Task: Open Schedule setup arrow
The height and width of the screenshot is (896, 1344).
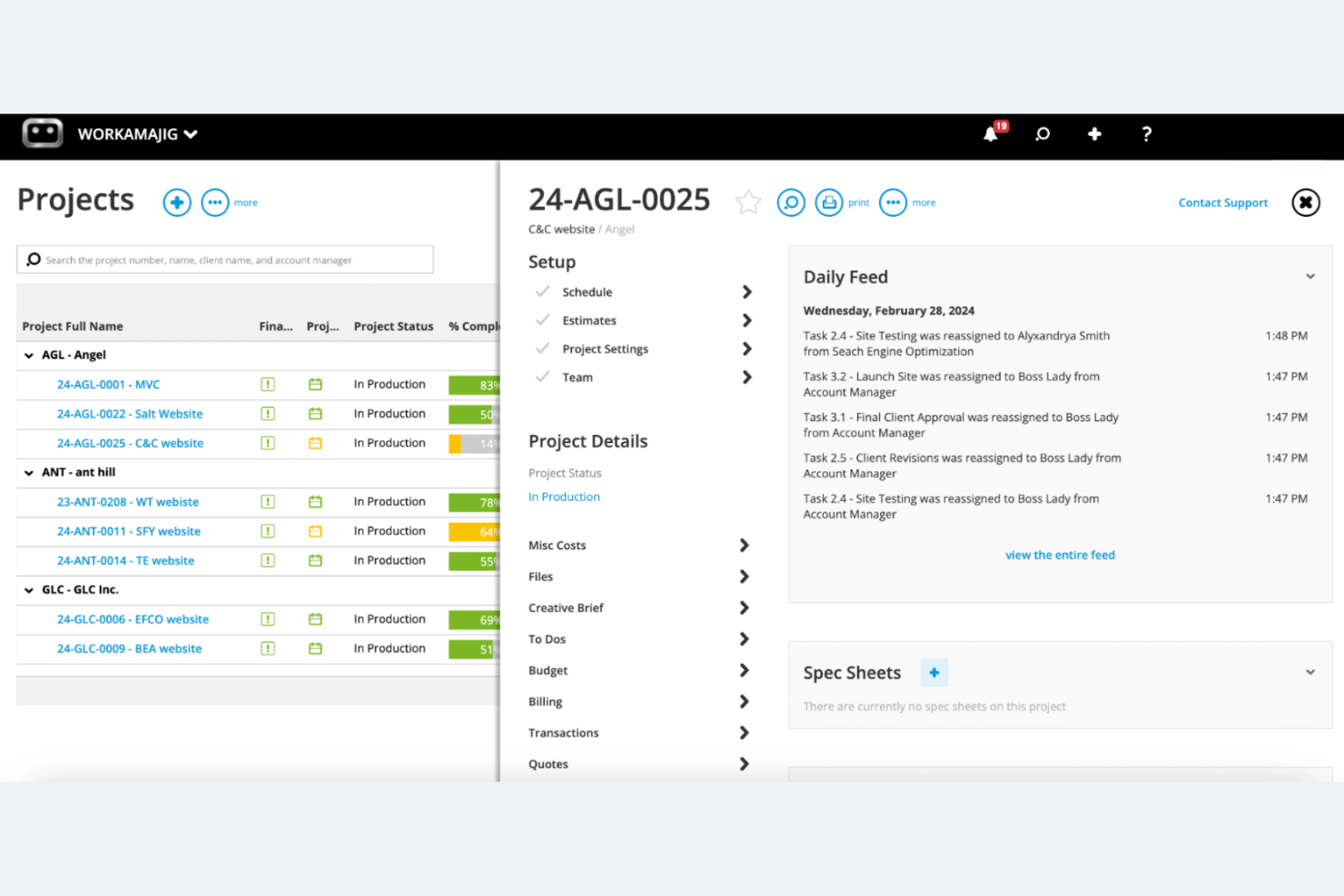Action: [x=746, y=292]
